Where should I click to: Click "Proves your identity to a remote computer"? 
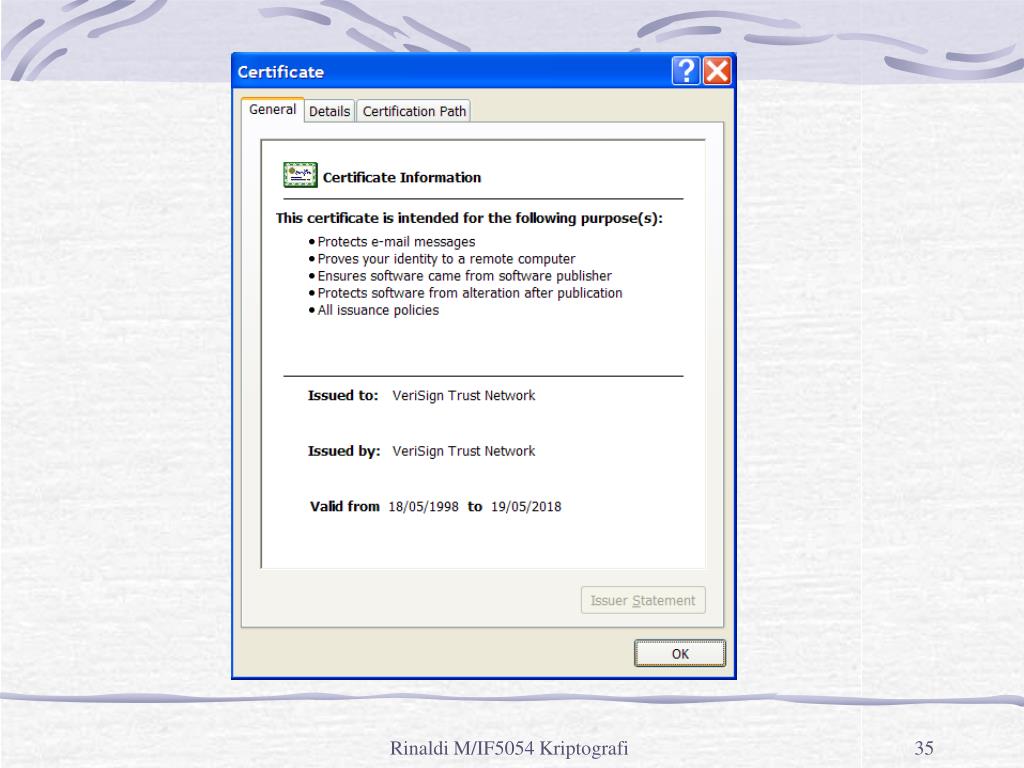pos(446,259)
